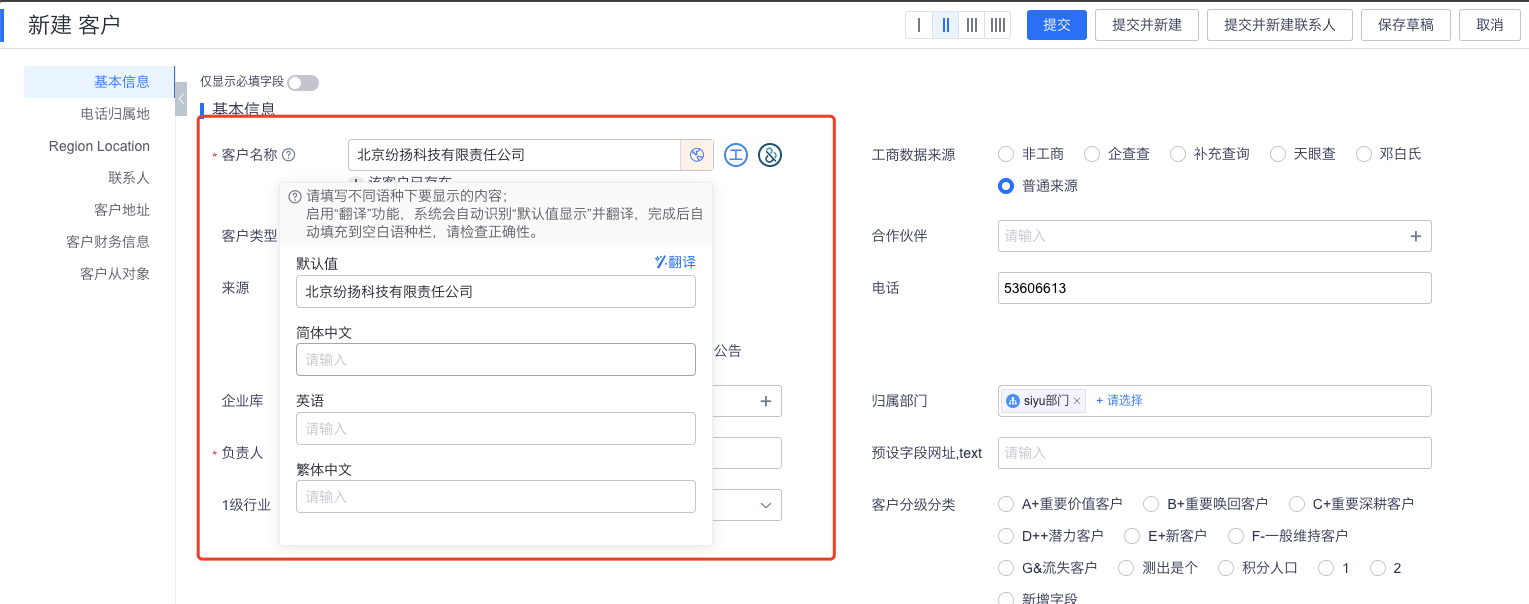The width and height of the screenshot is (1529, 604).
Task: Select the 天眼查 data source
Action: pyautogui.click(x=1278, y=154)
